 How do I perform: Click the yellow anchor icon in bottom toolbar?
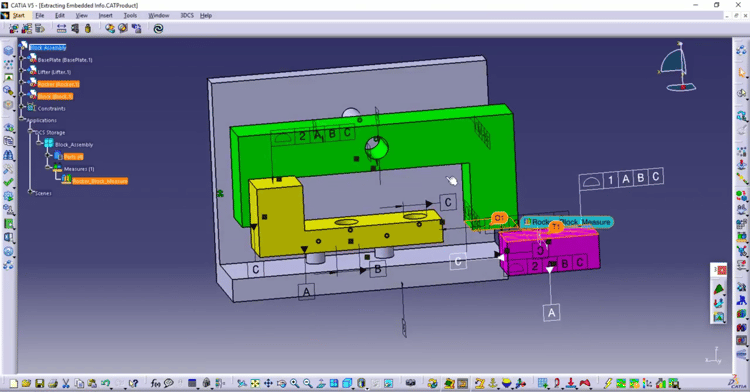point(493,383)
